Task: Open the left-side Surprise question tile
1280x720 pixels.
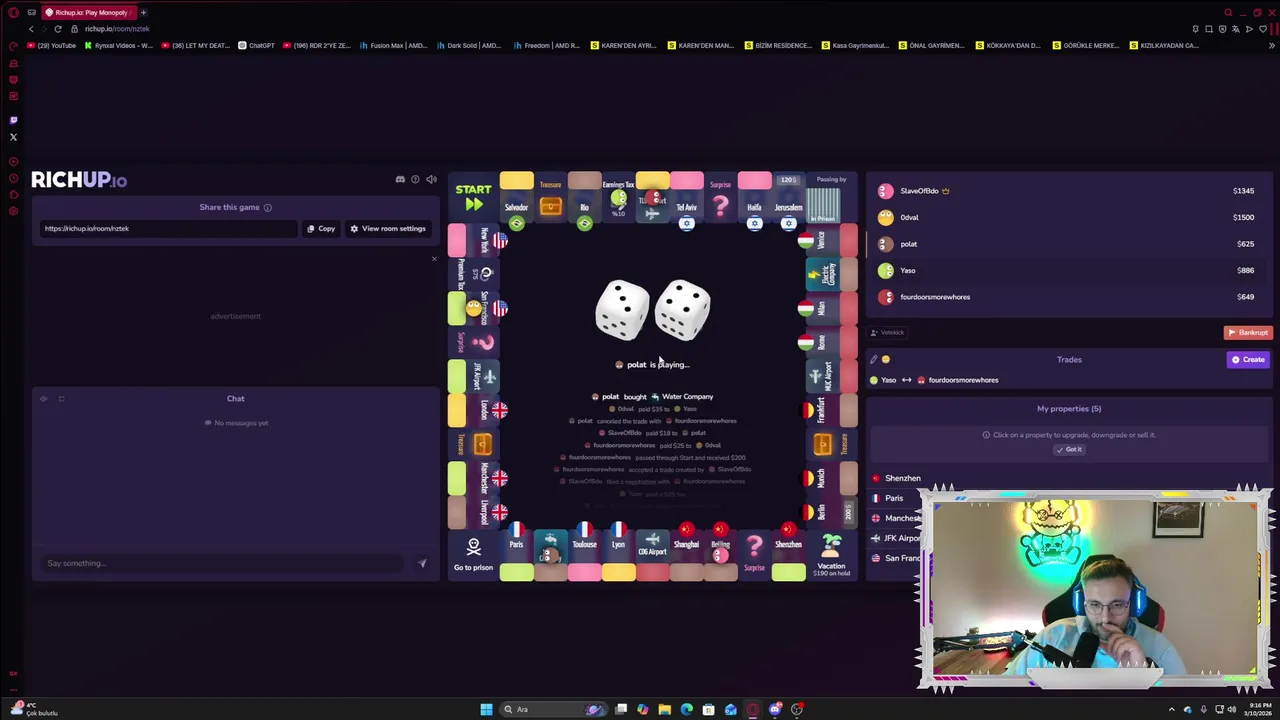Action: click(473, 342)
